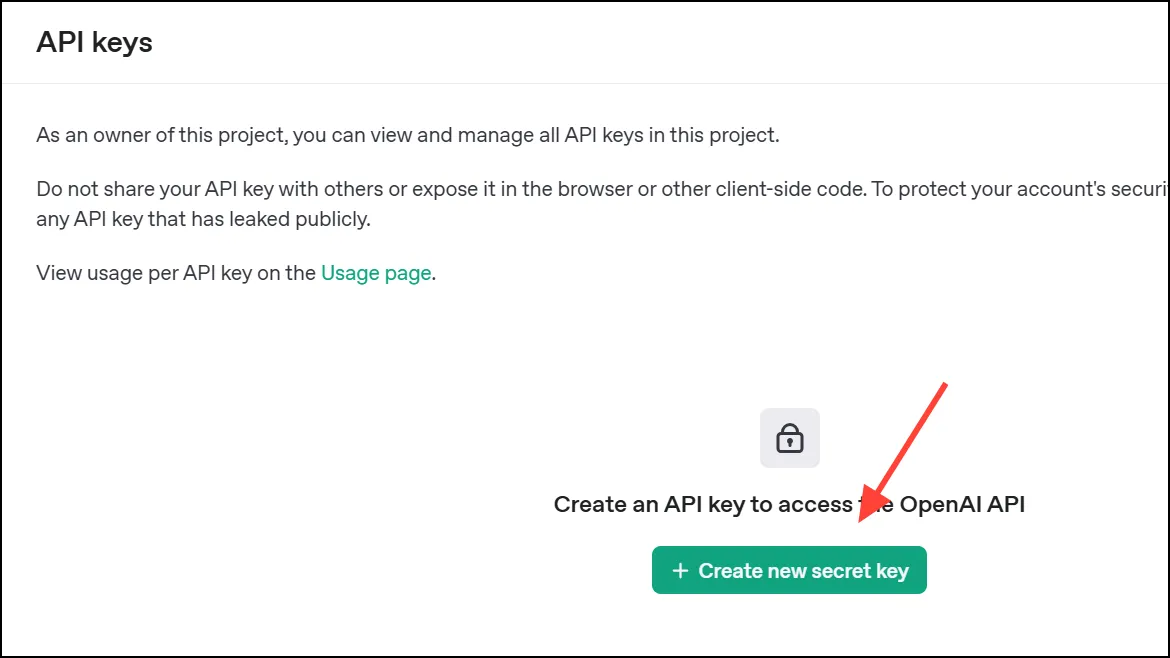This screenshot has height=658, width=1170.
Task: Click the API keys page heading
Action: click(94, 42)
